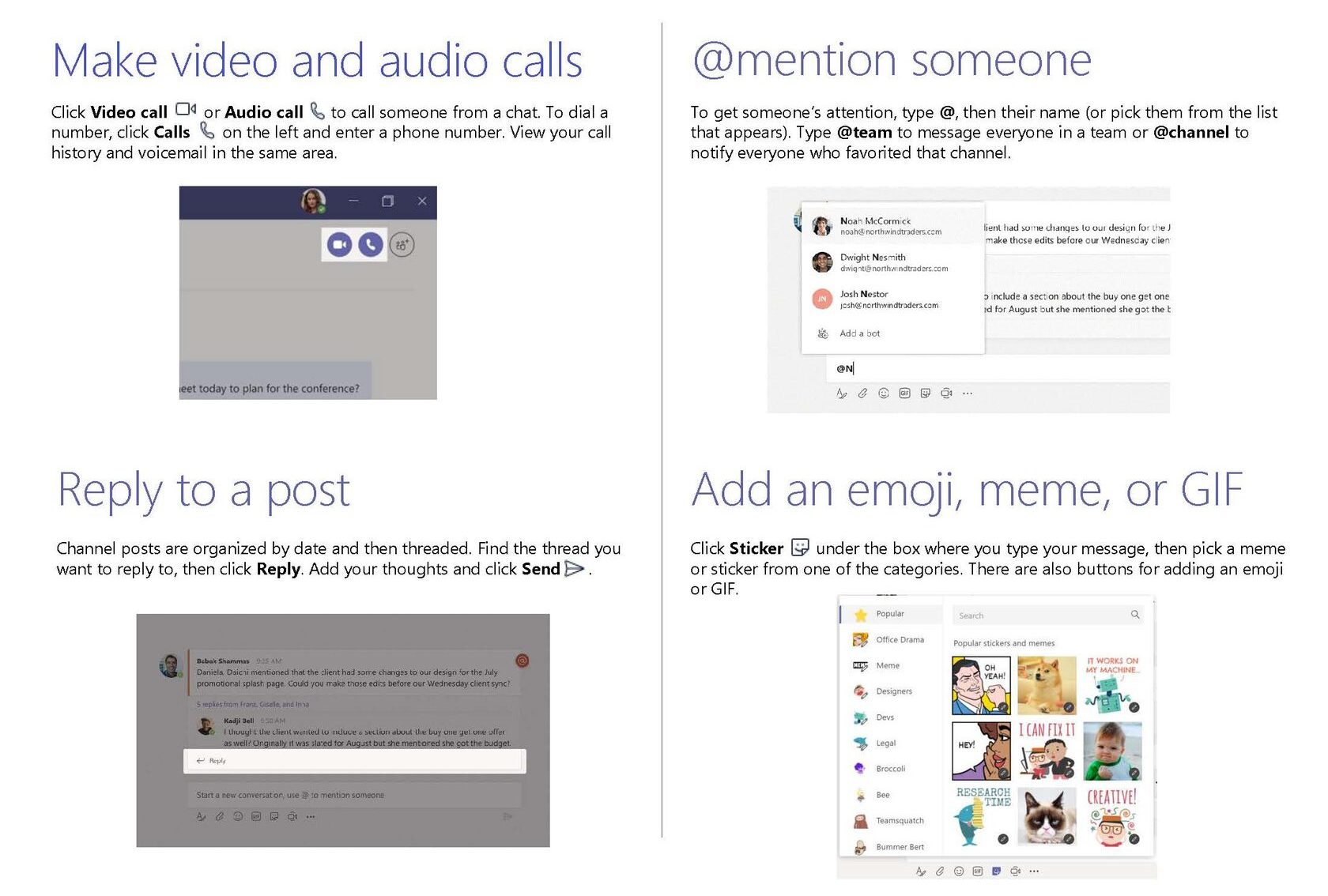Viewport: 1328px width, 896px height.
Task: Click the magnifier icon in sticker search box
Action: tap(1135, 615)
